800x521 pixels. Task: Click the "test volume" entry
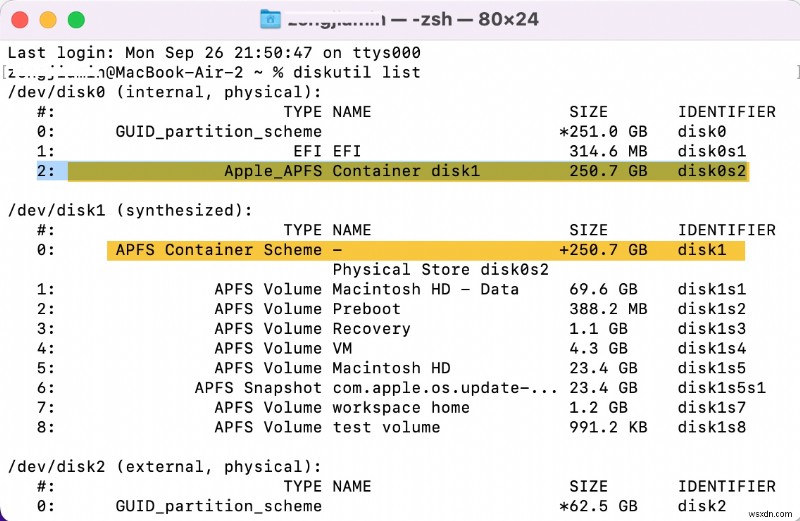point(386,427)
